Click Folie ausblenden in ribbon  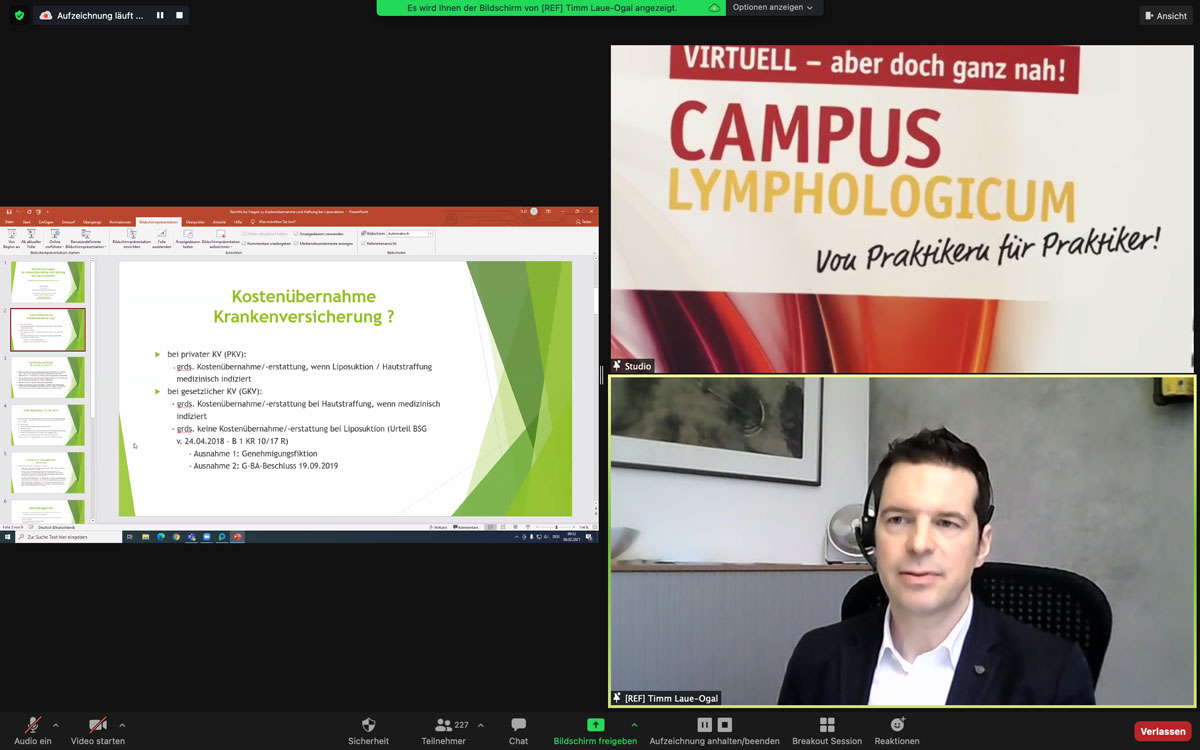(x=162, y=238)
